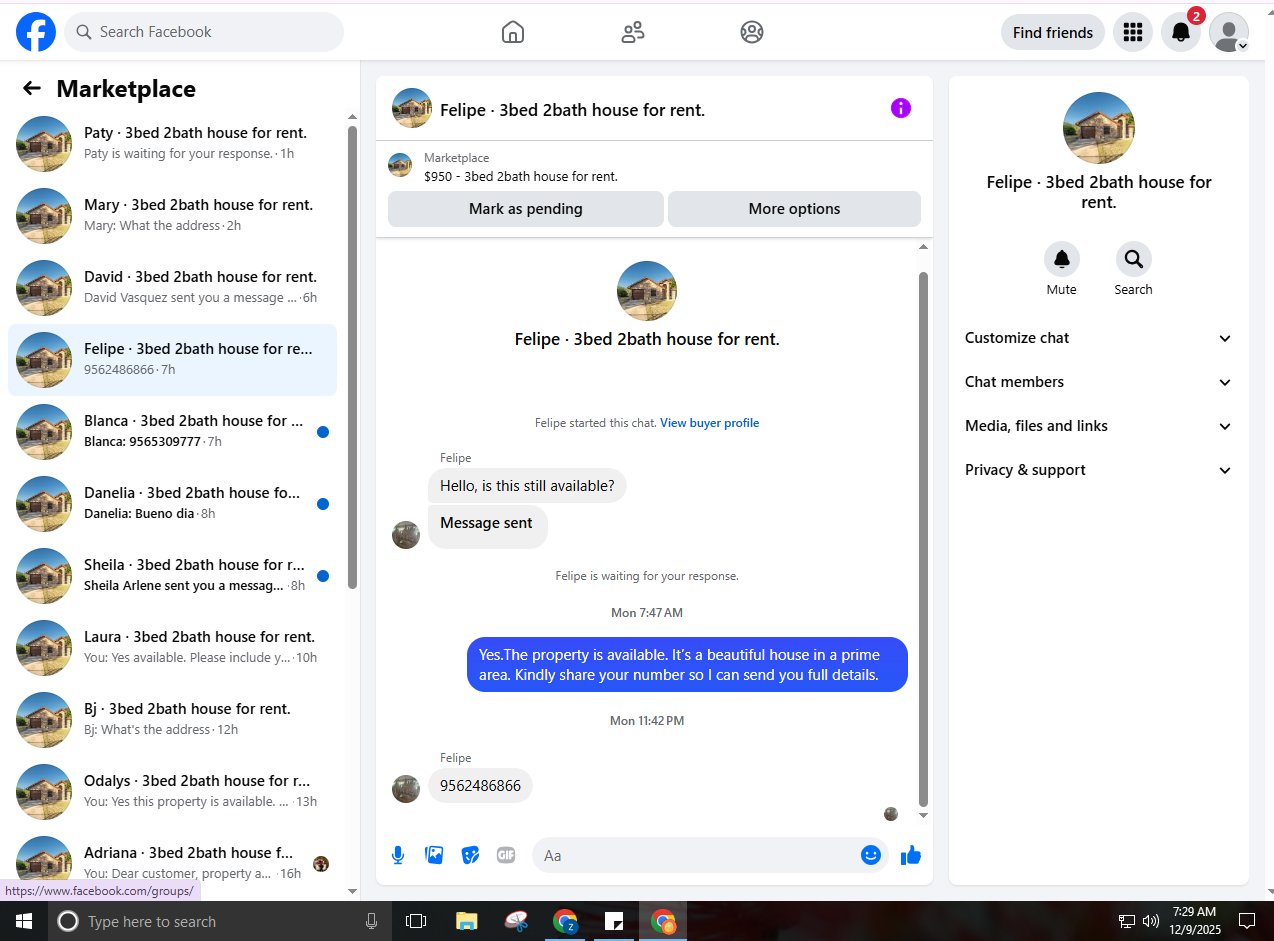1274x941 pixels.
Task: Open the black app on taskbar
Action: point(614,921)
